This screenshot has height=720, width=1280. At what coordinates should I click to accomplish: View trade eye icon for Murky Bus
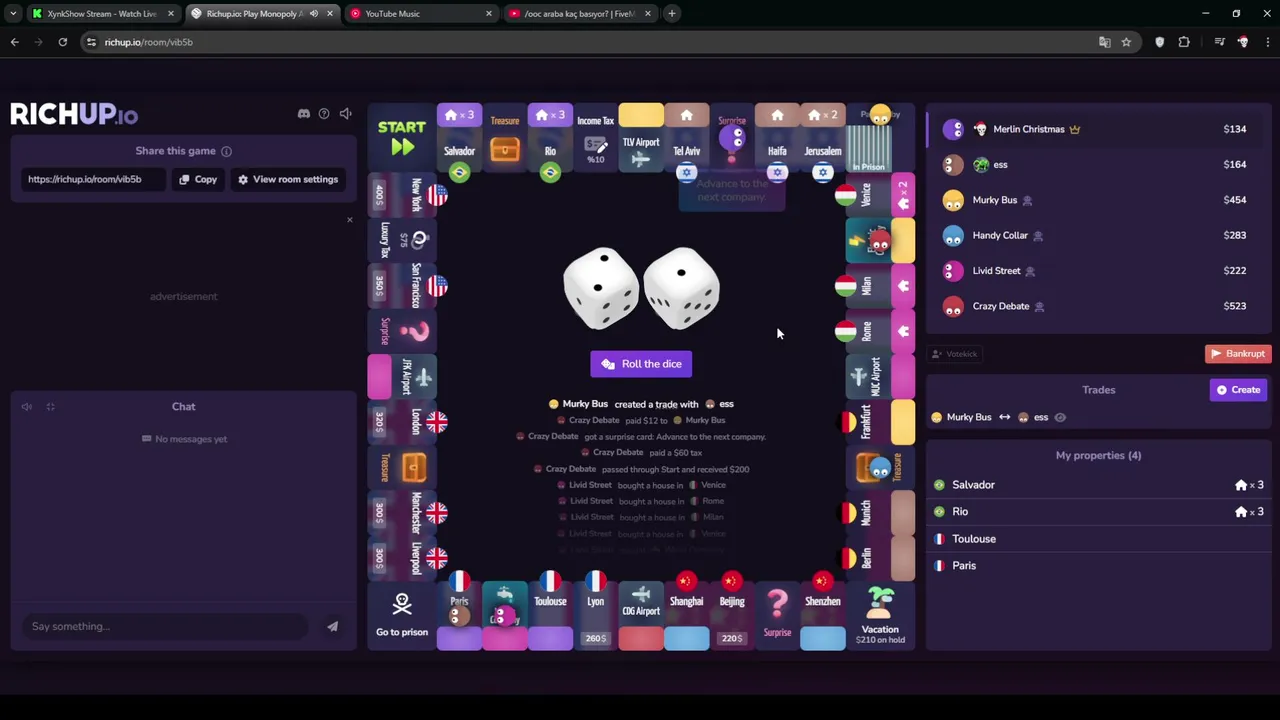point(1060,417)
